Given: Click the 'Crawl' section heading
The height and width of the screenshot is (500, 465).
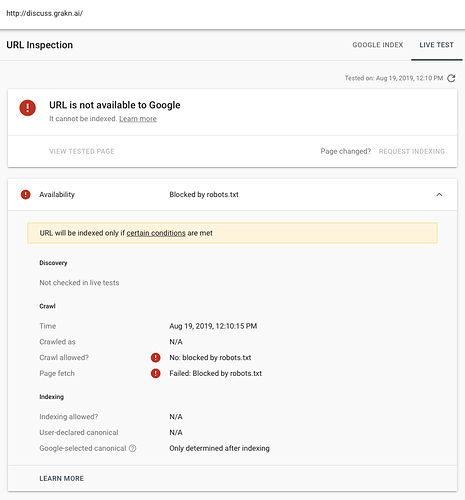Looking at the screenshot, I should pos(47,306).
